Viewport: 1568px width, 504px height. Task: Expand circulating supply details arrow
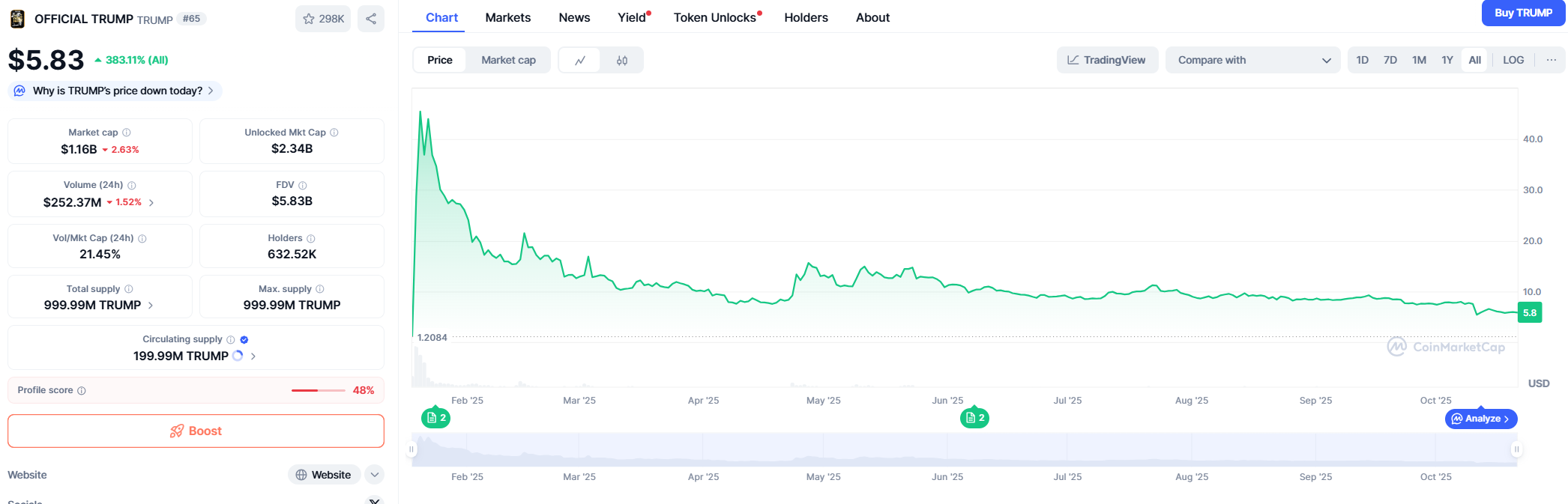[253, 356]
